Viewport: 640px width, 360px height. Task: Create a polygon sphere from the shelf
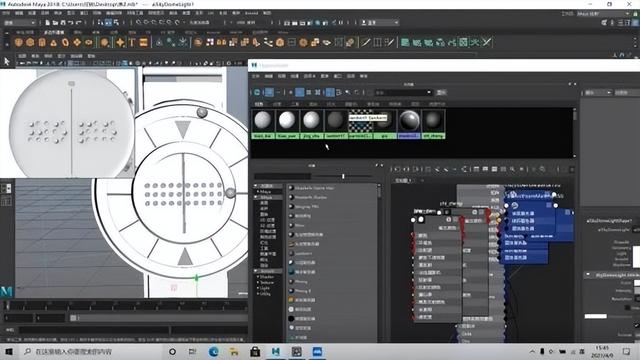18,42
